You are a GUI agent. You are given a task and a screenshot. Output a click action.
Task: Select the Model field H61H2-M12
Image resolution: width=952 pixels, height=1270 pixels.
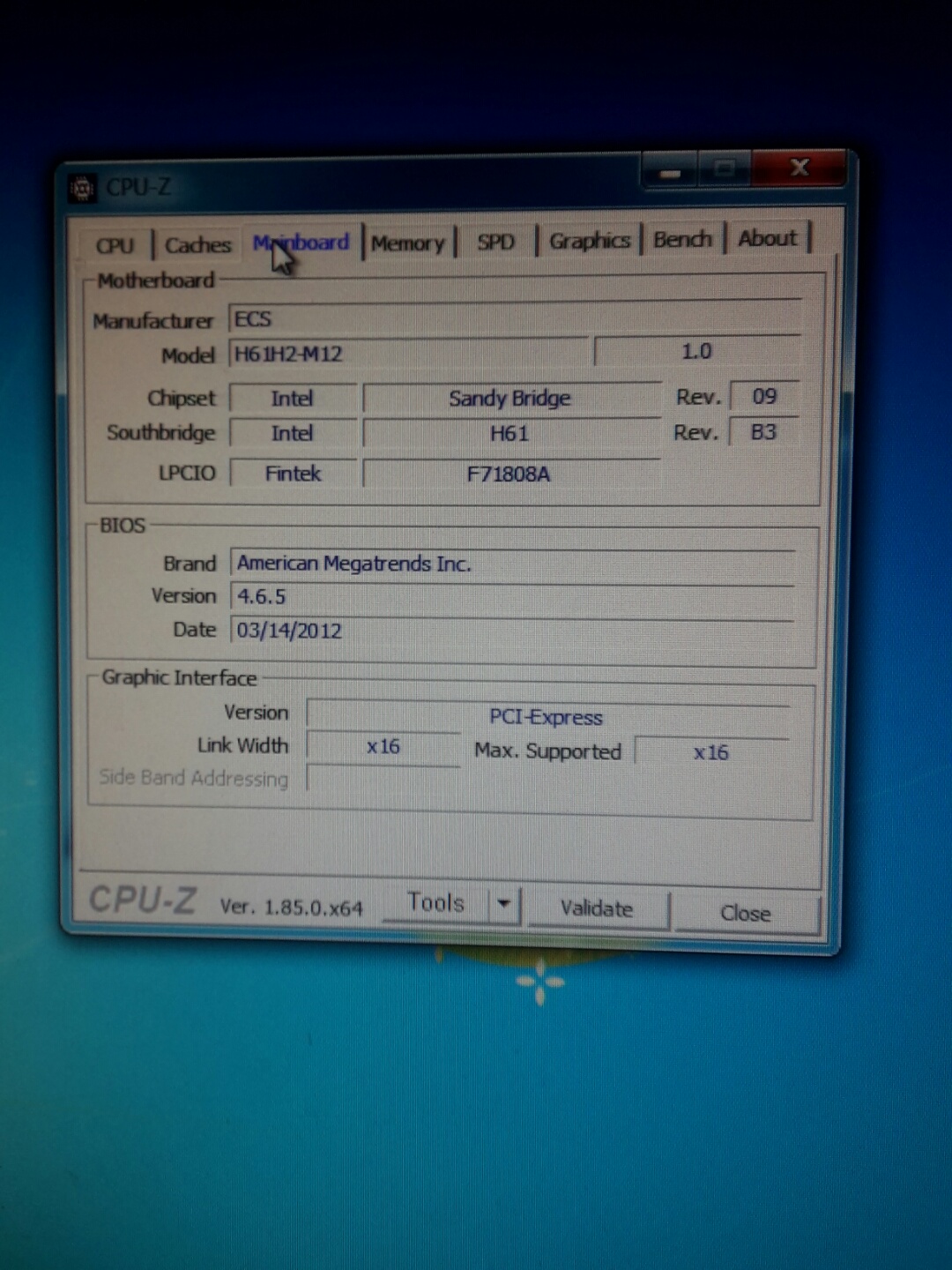(407, 353)
